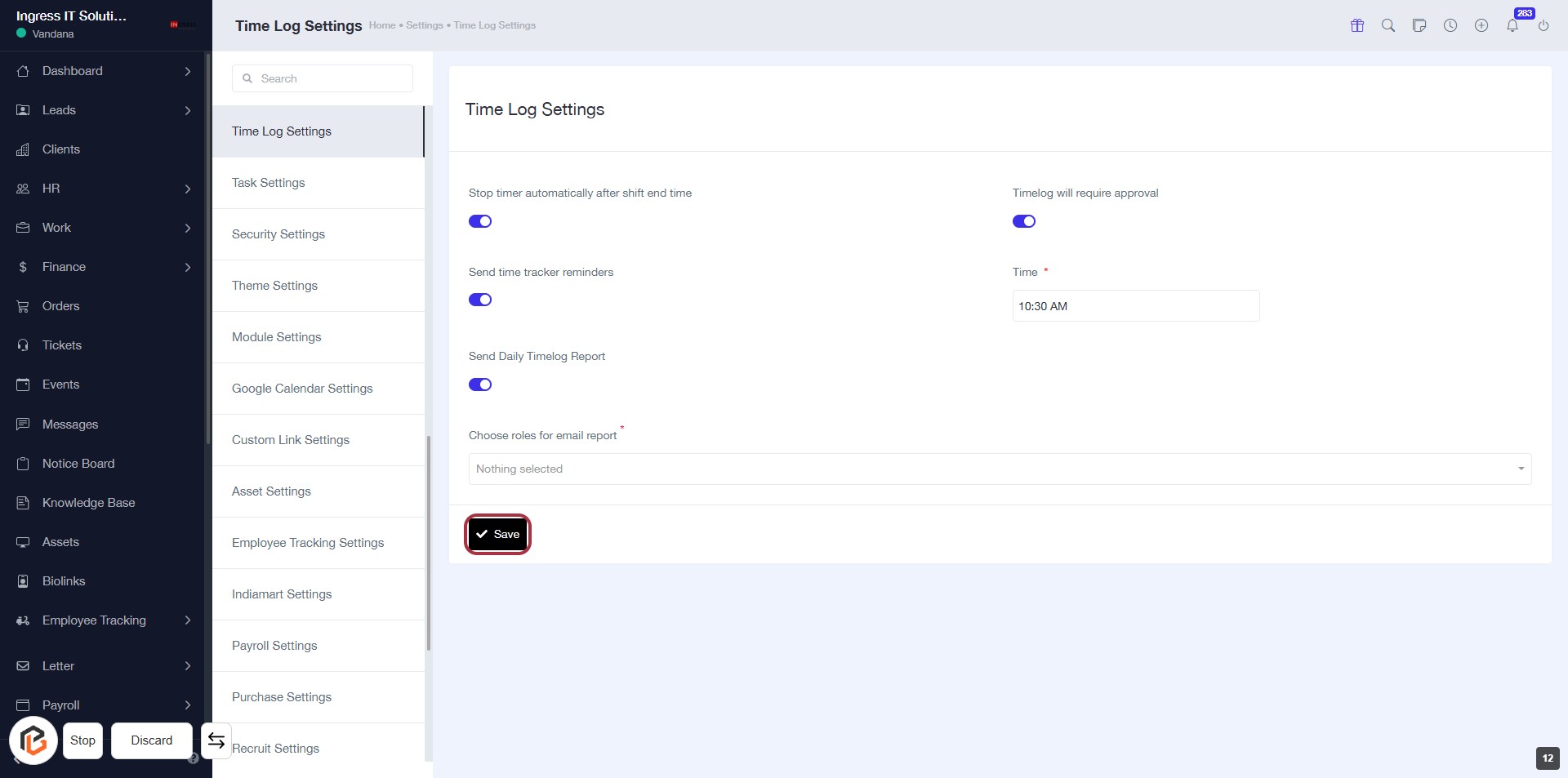This screenshot has width=1568, height=778.
Task: Click the Time input field showing 10:30 AM
Action: (x=1135, y=306)
